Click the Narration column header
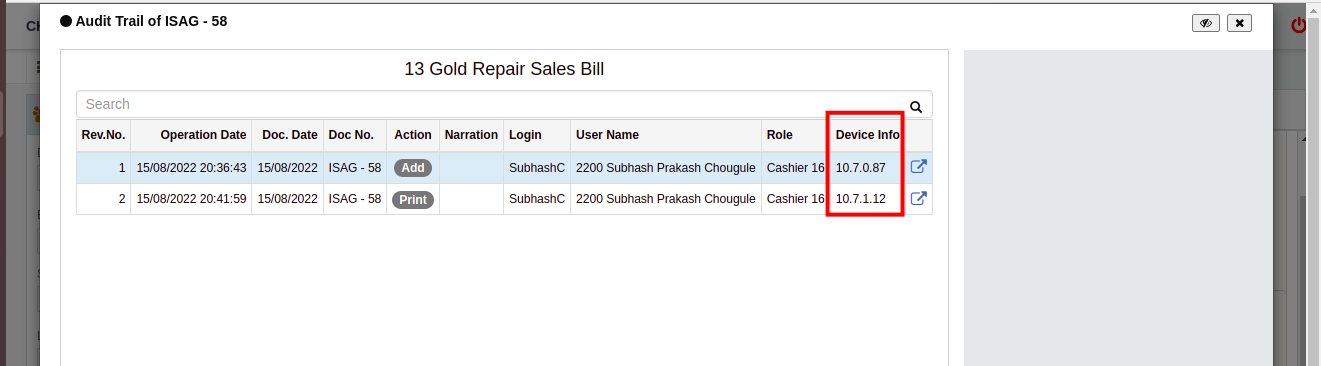 coord(471,135)
